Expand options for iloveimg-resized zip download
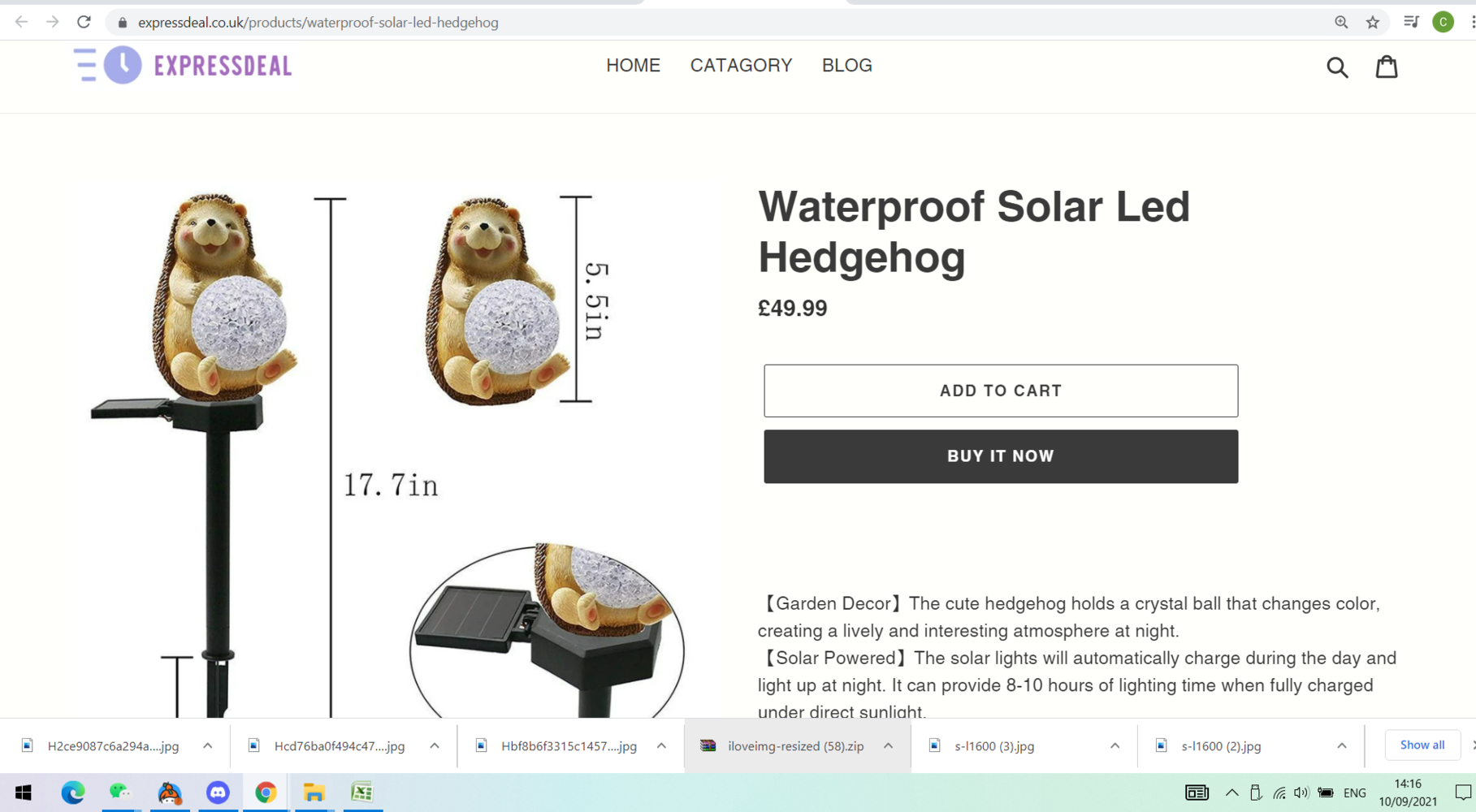The width and height of the screenshot is (1476, 812). [889, 745]
